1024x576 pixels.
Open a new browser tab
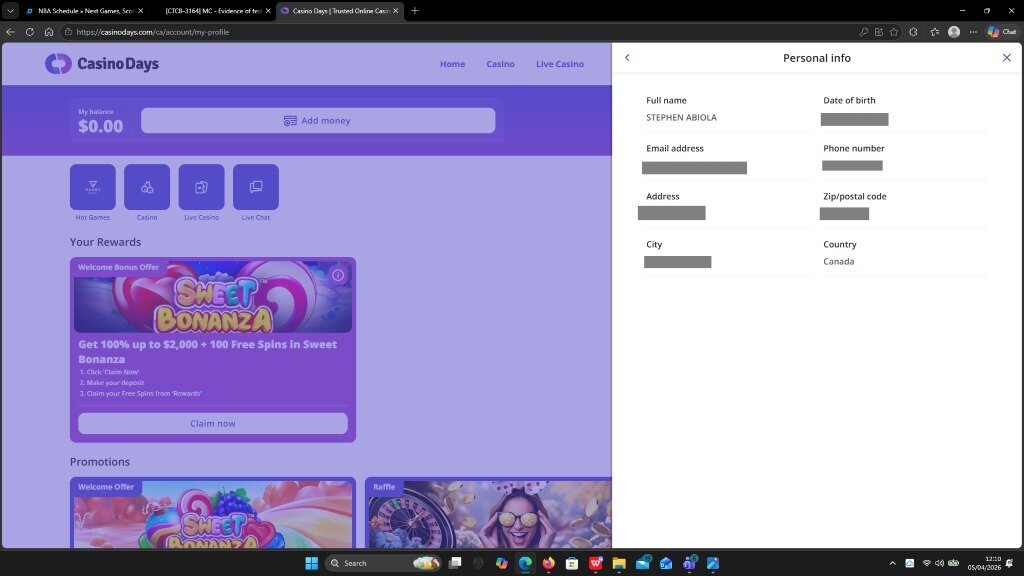point(414,10)
